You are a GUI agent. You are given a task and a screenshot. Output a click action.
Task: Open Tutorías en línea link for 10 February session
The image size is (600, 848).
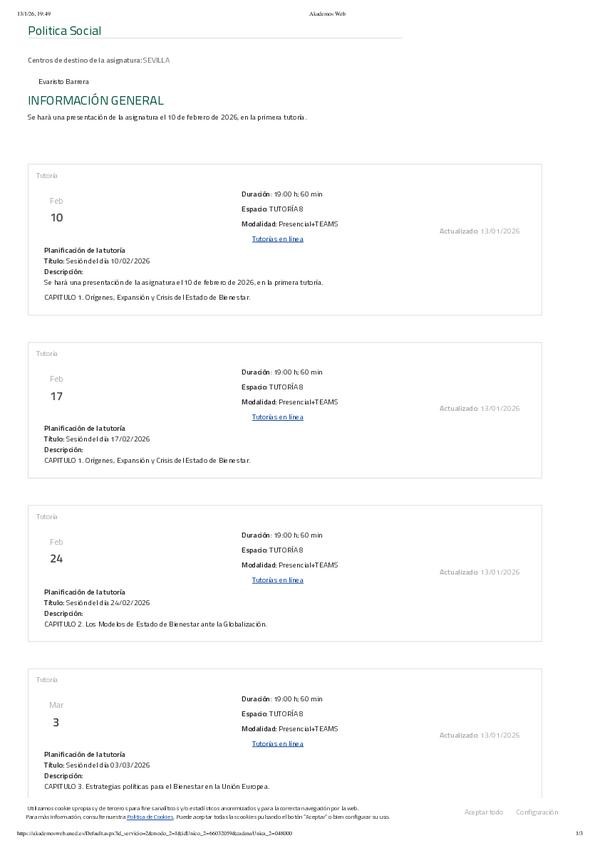click(277, 239)
